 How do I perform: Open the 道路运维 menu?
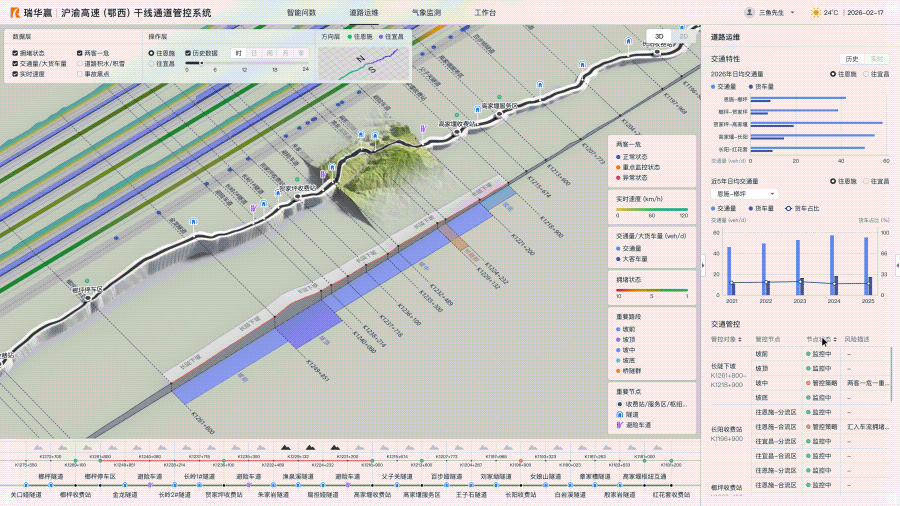[x=364, y=12]
